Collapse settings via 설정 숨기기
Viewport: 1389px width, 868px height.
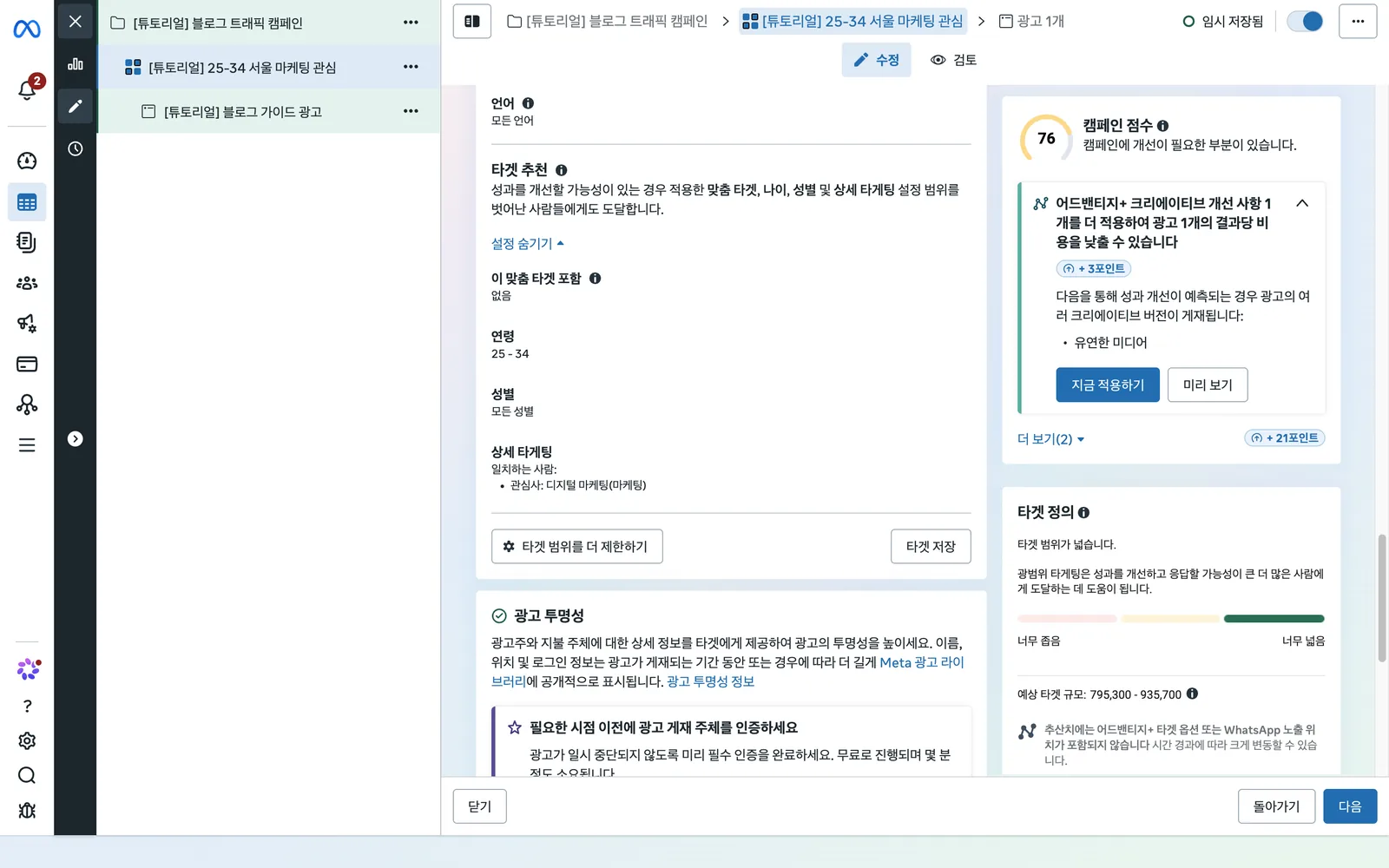coord(527,244)
